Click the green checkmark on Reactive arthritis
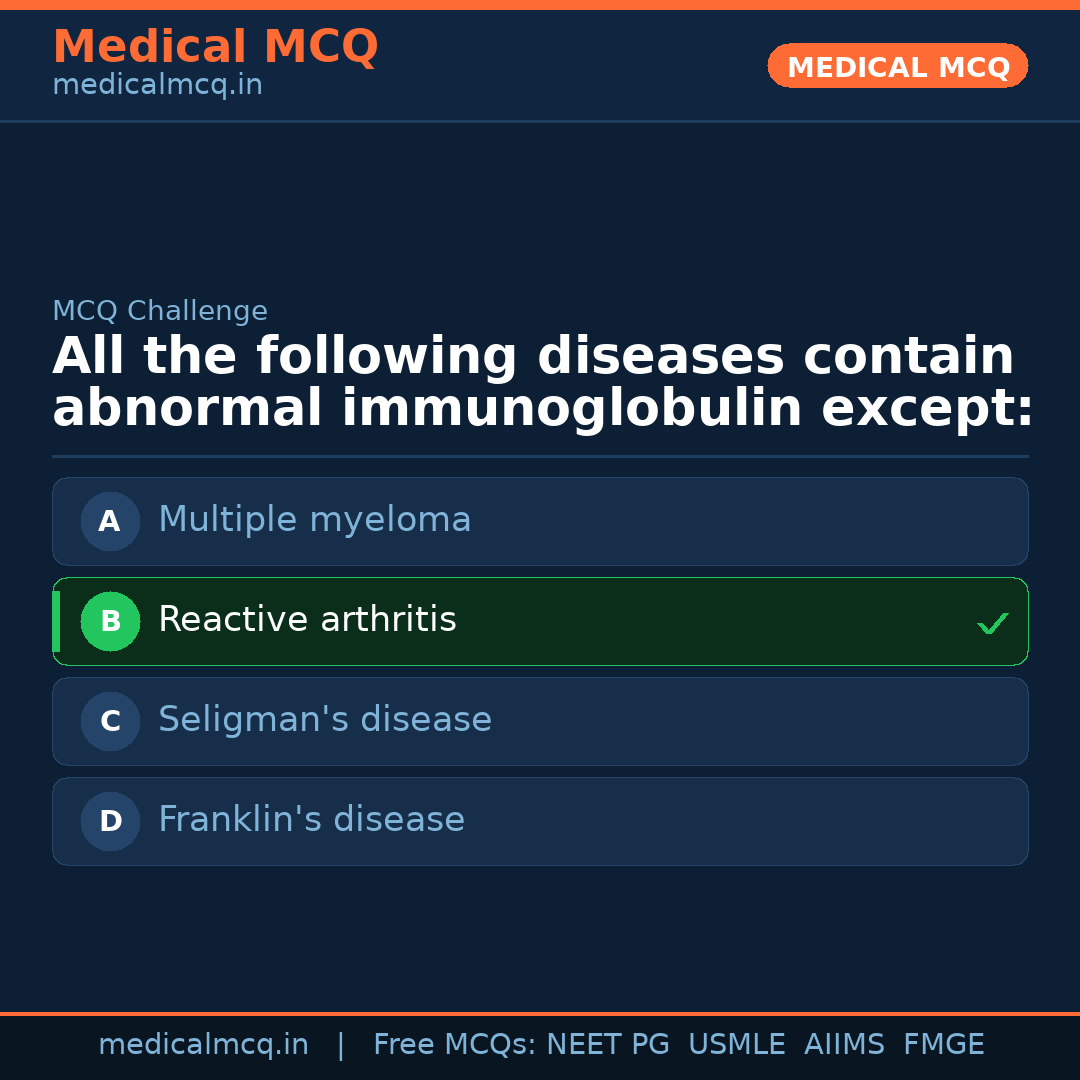The height and width of the screenshot is (1080, 1080). [992, 624]
